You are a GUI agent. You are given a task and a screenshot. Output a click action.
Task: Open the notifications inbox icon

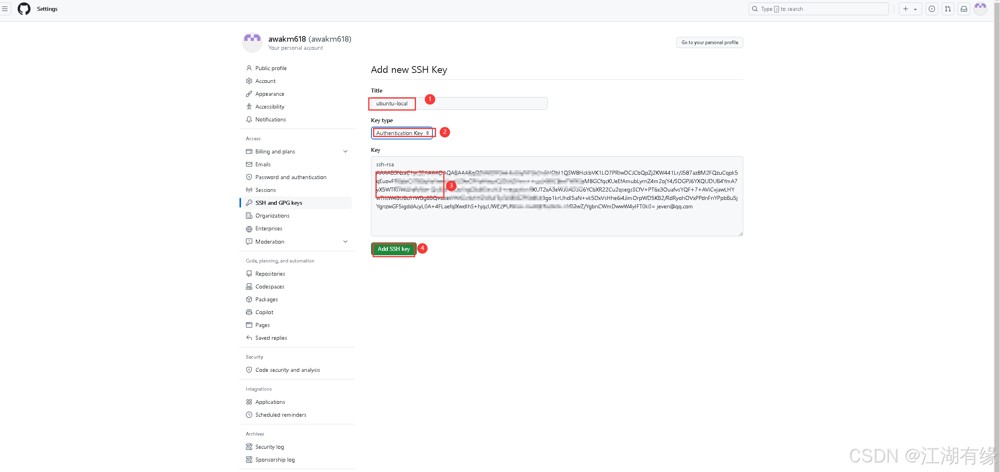(x=964, y=9)
